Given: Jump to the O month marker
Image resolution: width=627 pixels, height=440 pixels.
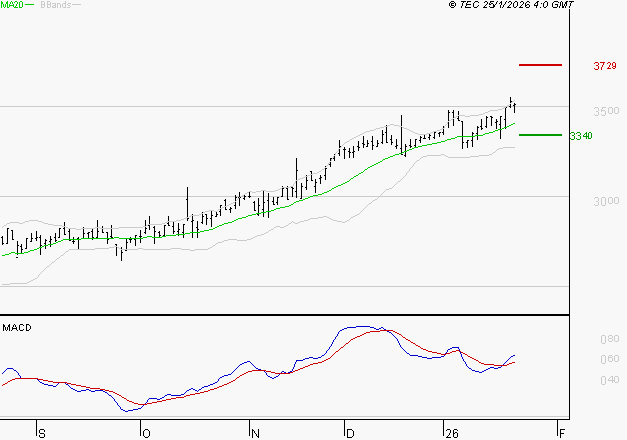Looking at the screenshot, I should pos(145,433).
